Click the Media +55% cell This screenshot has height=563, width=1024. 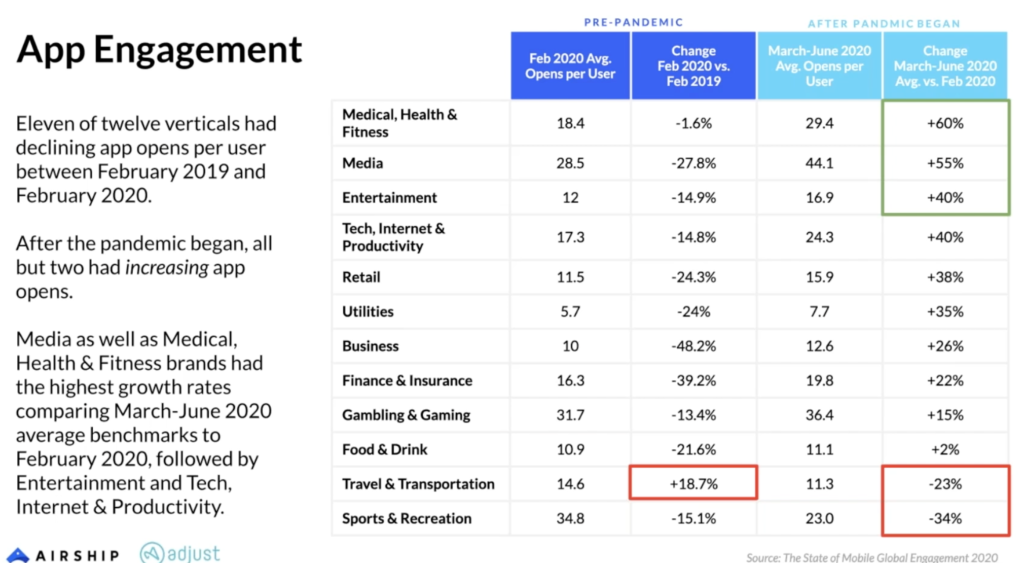point(945,163)
